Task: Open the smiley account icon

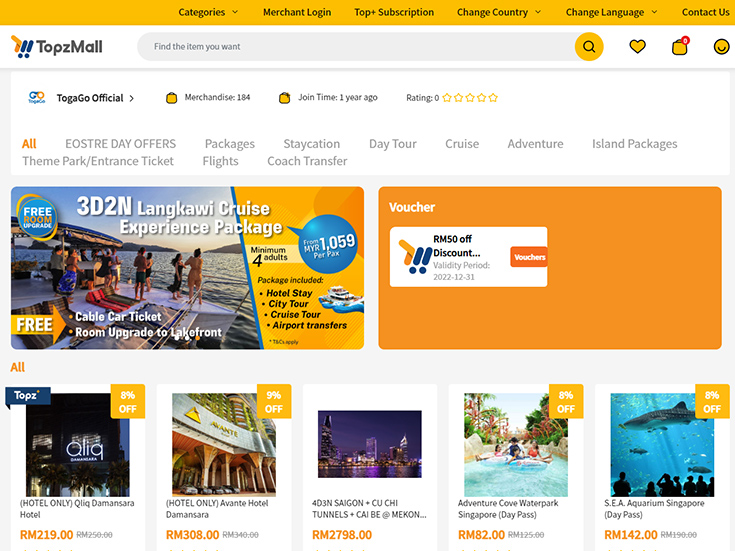Action: [721, 46]
